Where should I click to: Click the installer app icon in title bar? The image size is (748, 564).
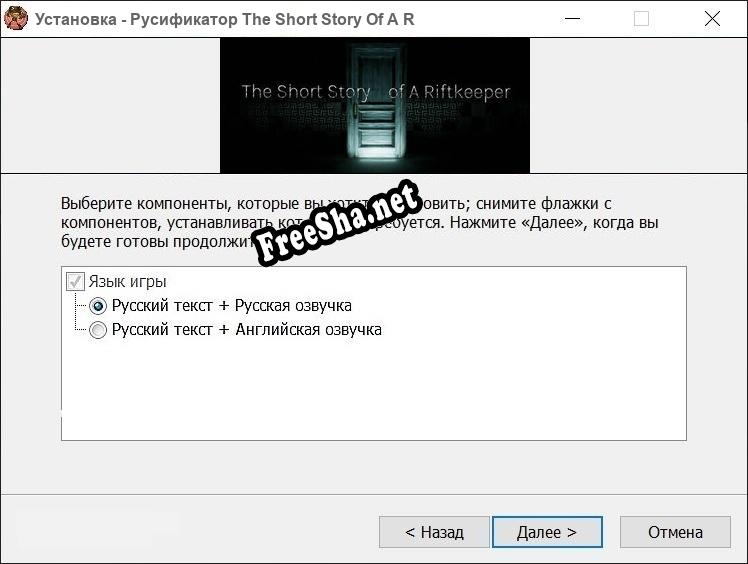16,19
